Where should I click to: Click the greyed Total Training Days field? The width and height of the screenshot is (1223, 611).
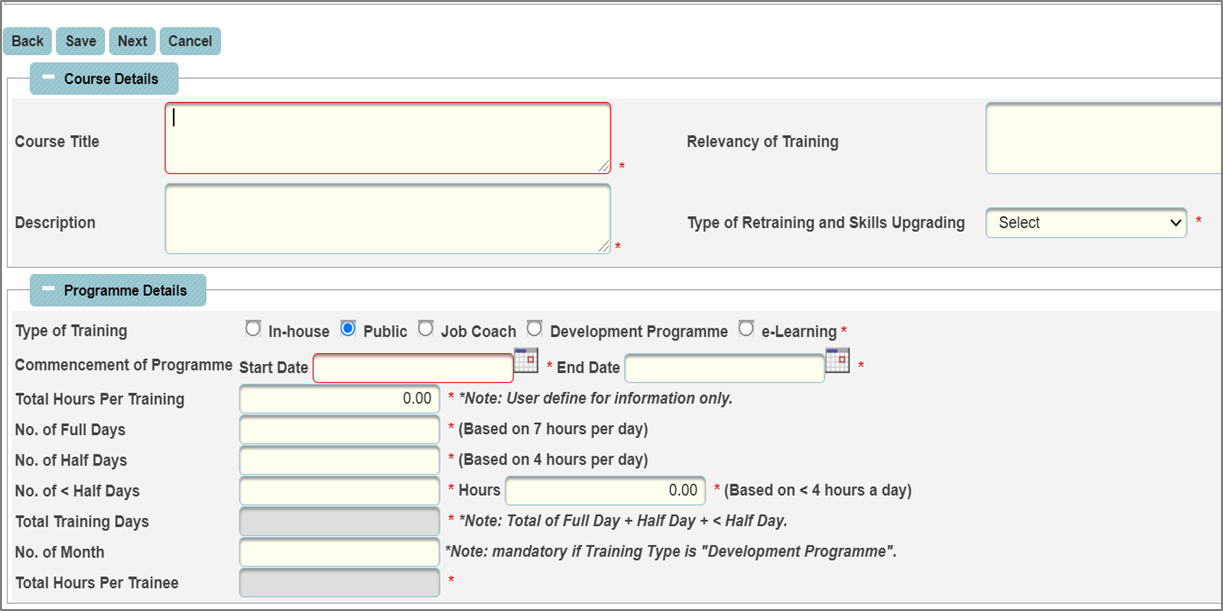pos(340,521)
